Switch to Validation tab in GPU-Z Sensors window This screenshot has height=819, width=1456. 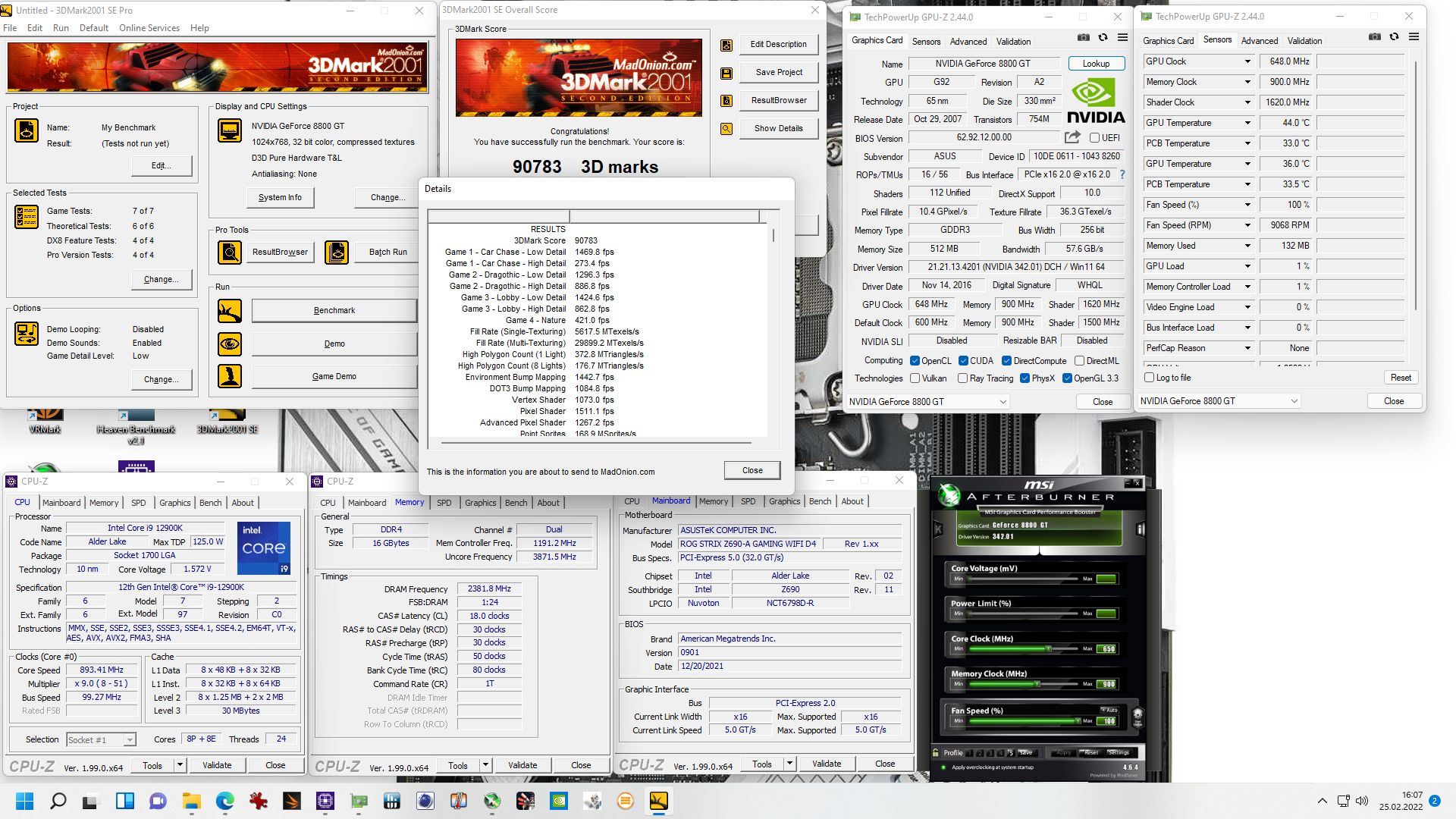1304,41
